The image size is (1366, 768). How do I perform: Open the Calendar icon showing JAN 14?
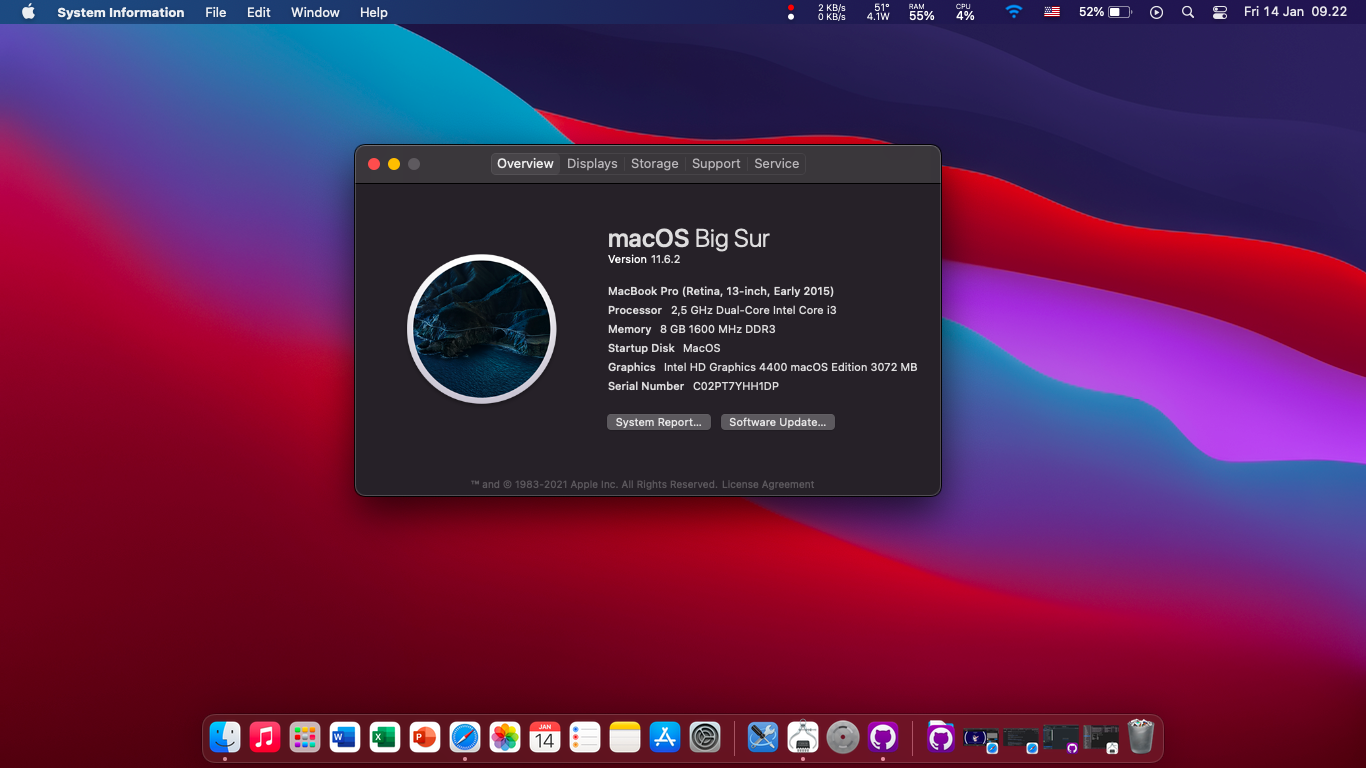(545, 738)
